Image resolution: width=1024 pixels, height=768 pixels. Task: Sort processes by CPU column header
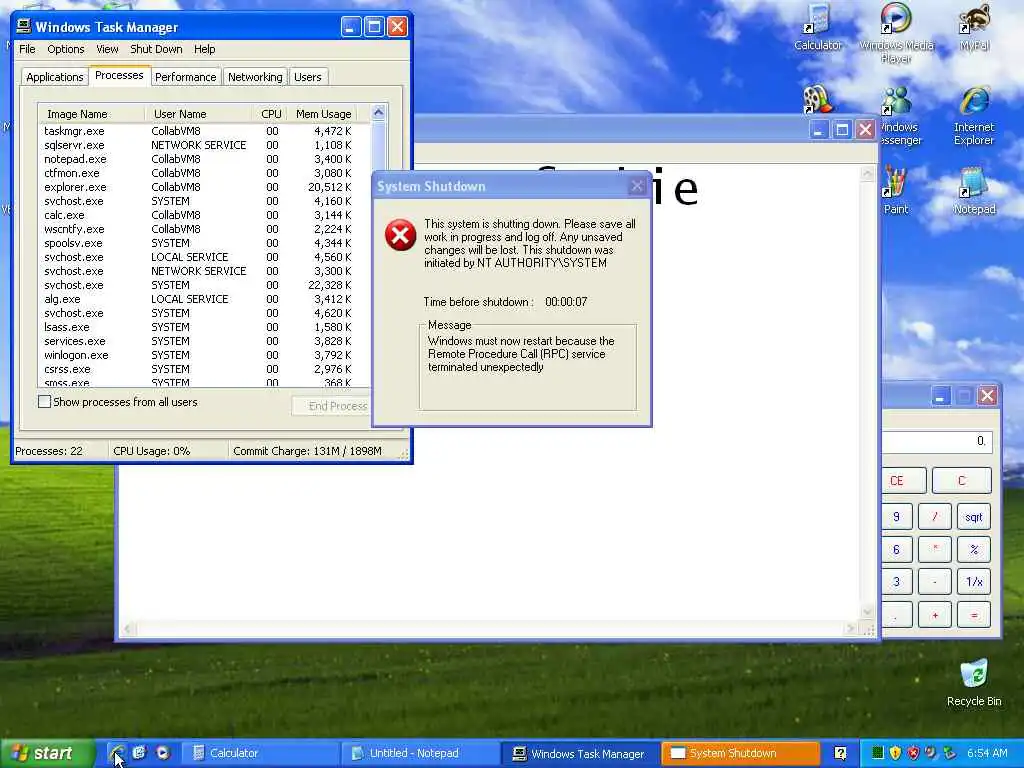coord(270,114)
